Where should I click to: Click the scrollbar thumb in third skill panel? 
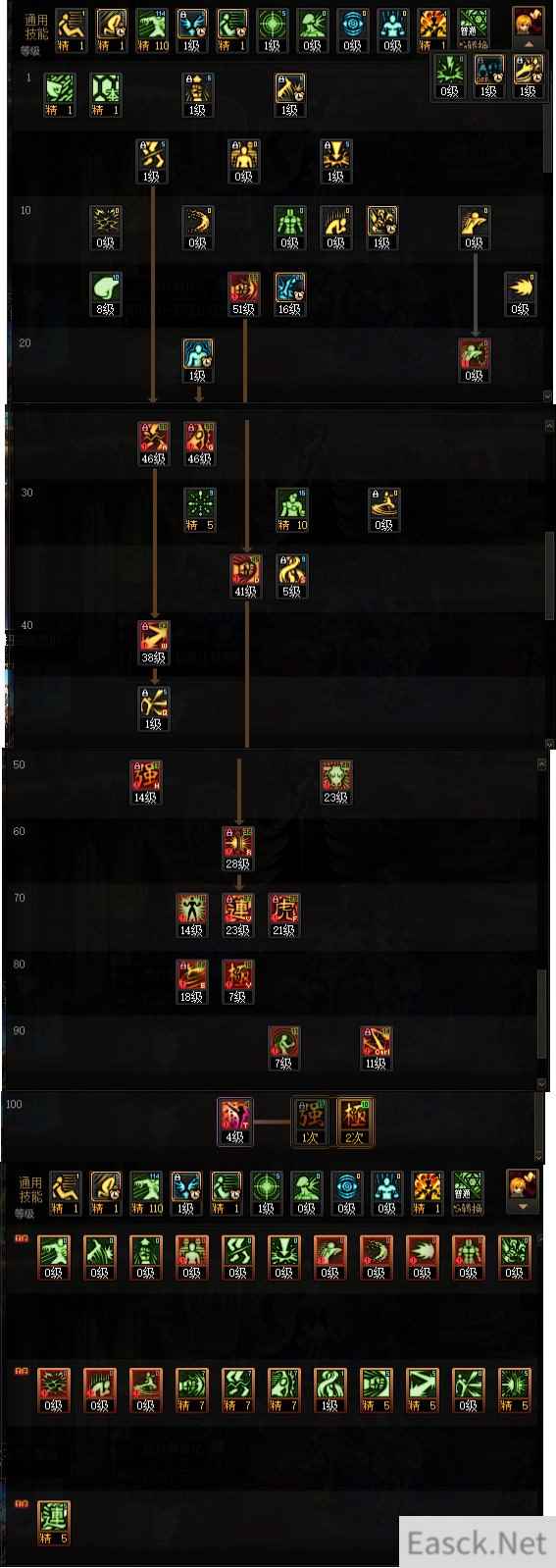tap(542, 1016)
